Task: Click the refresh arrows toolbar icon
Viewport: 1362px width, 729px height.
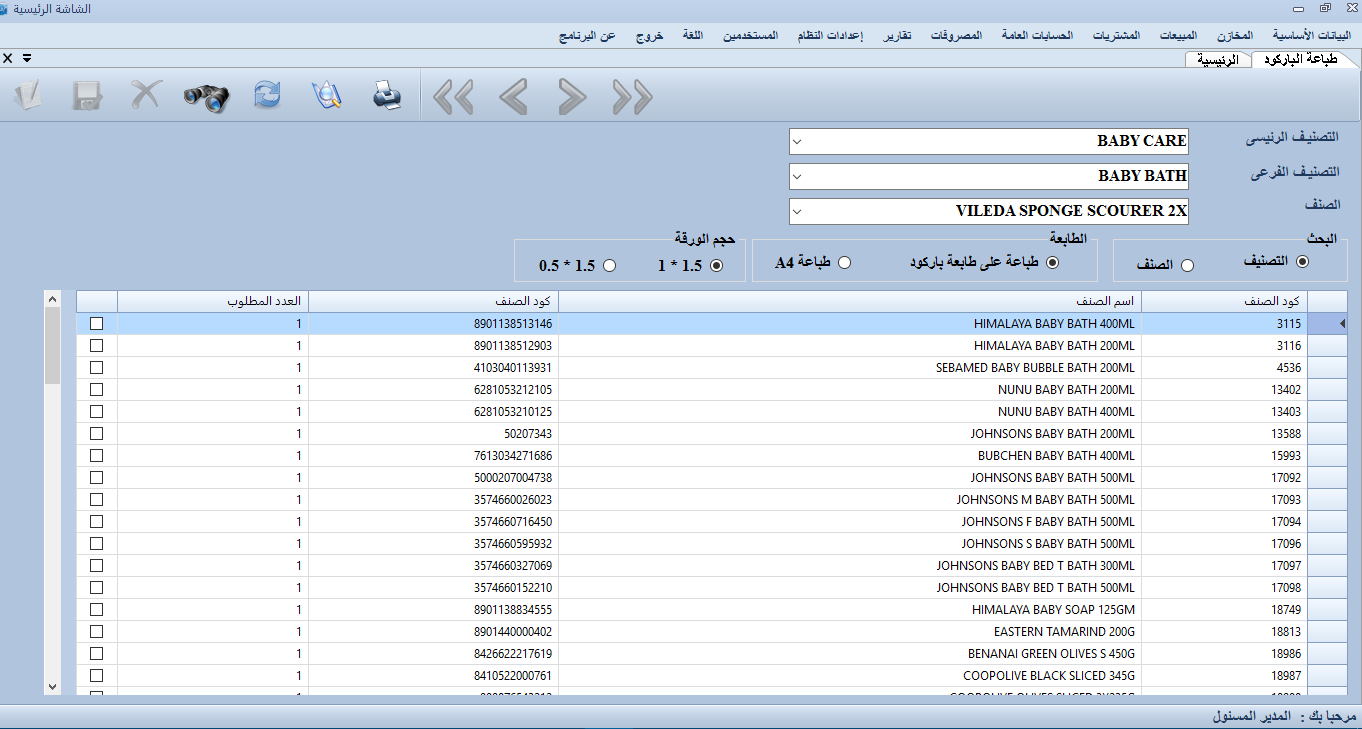Action: tap(267, 96)
